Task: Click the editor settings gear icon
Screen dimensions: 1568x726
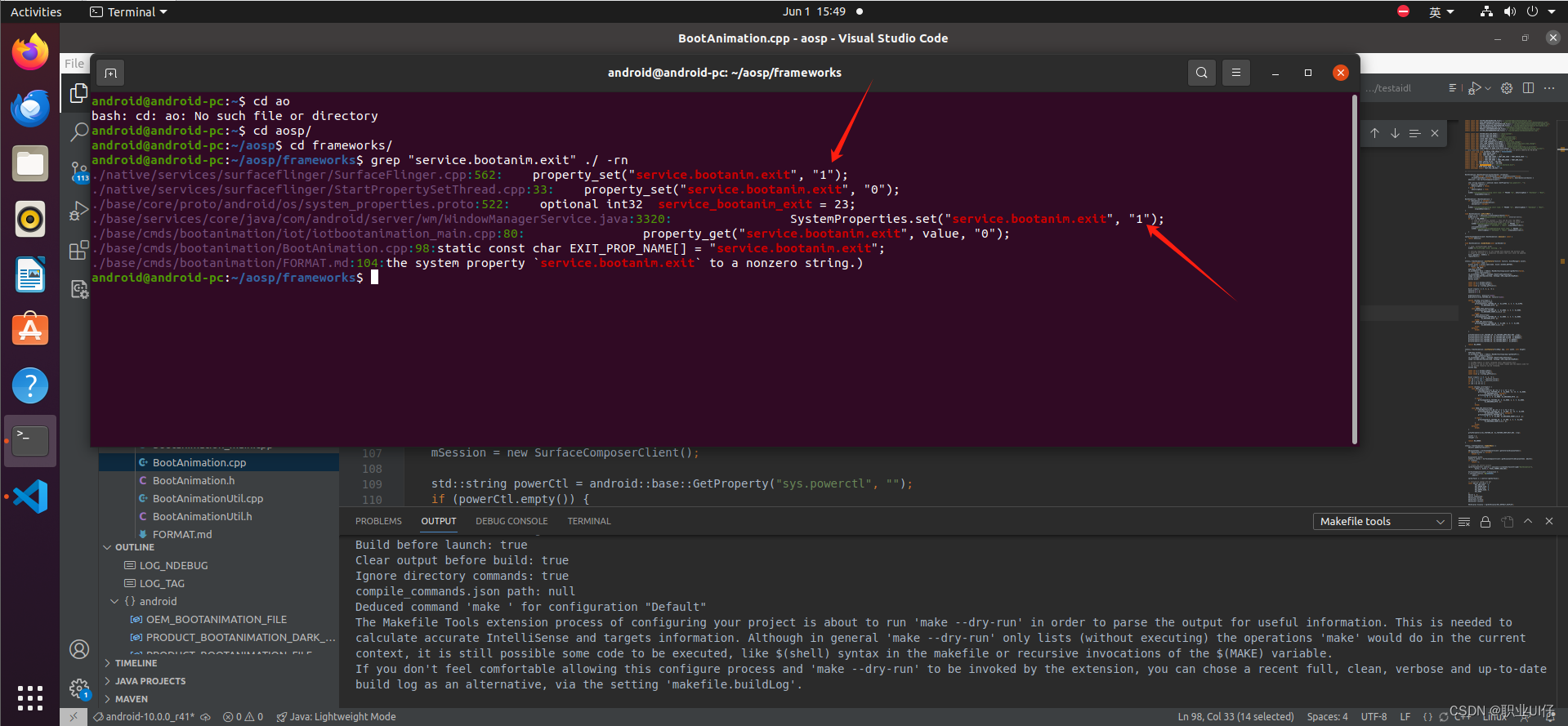Action: (x=1507, y=88)
